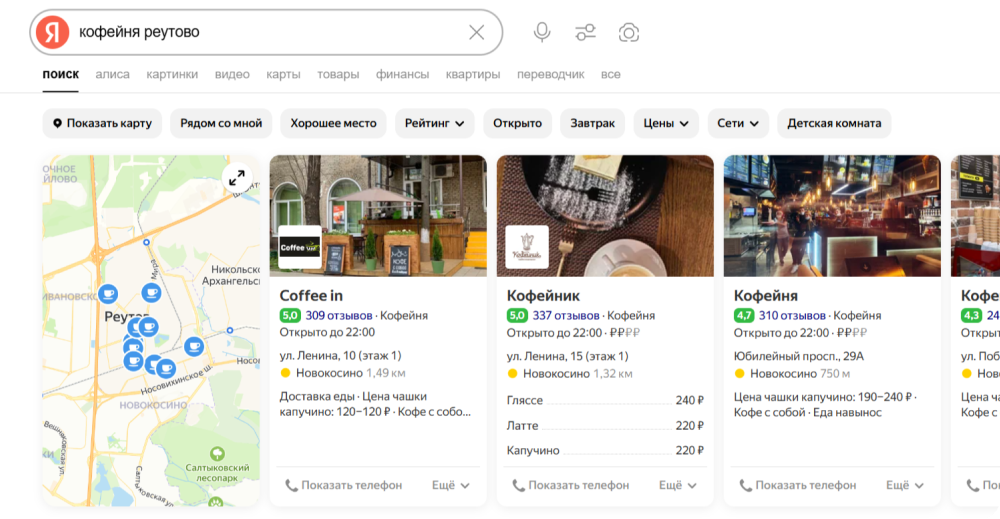Toggle the Открыто filter

517,123
